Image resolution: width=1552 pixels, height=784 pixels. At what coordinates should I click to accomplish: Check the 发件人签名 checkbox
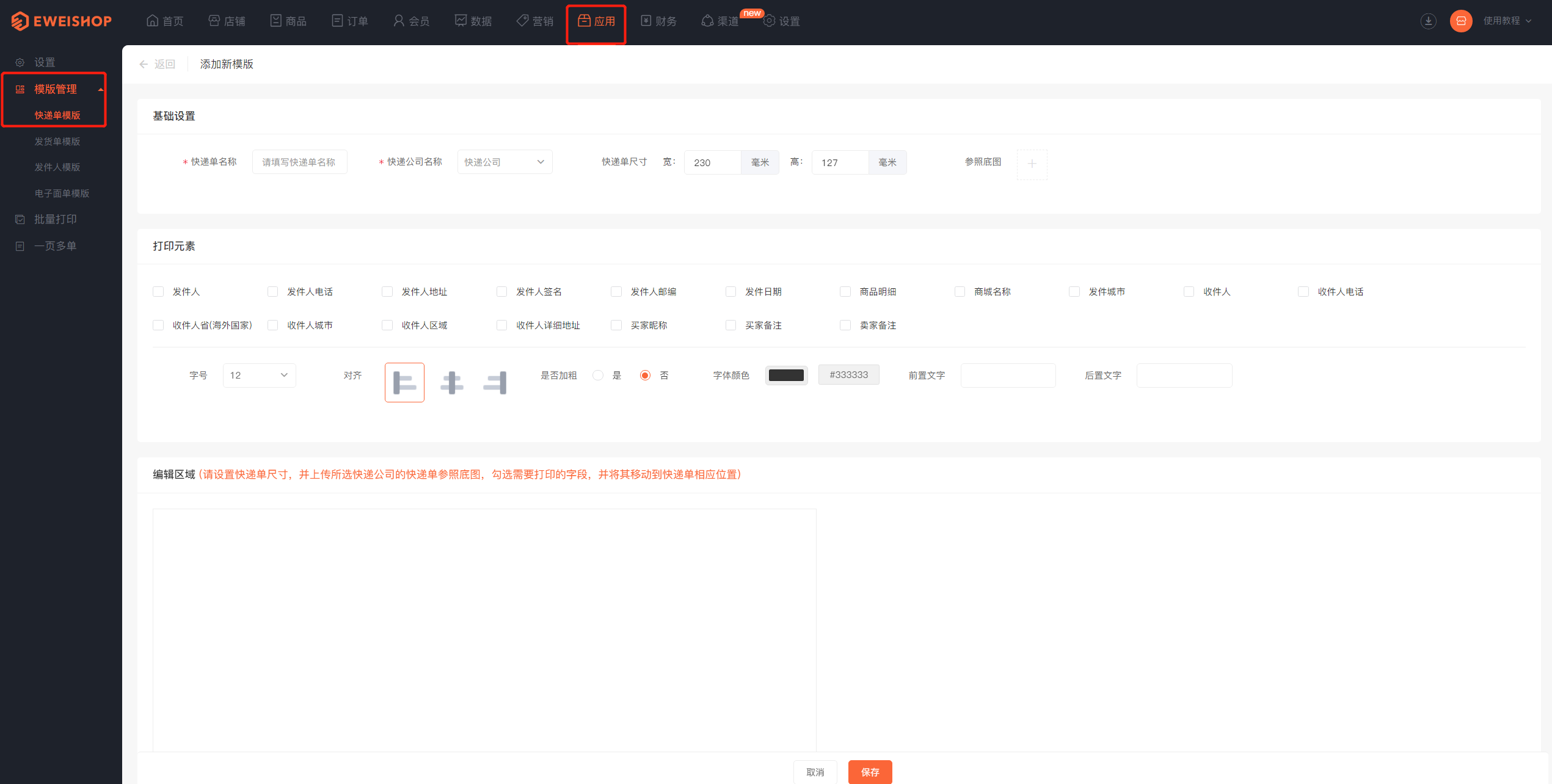501,291
